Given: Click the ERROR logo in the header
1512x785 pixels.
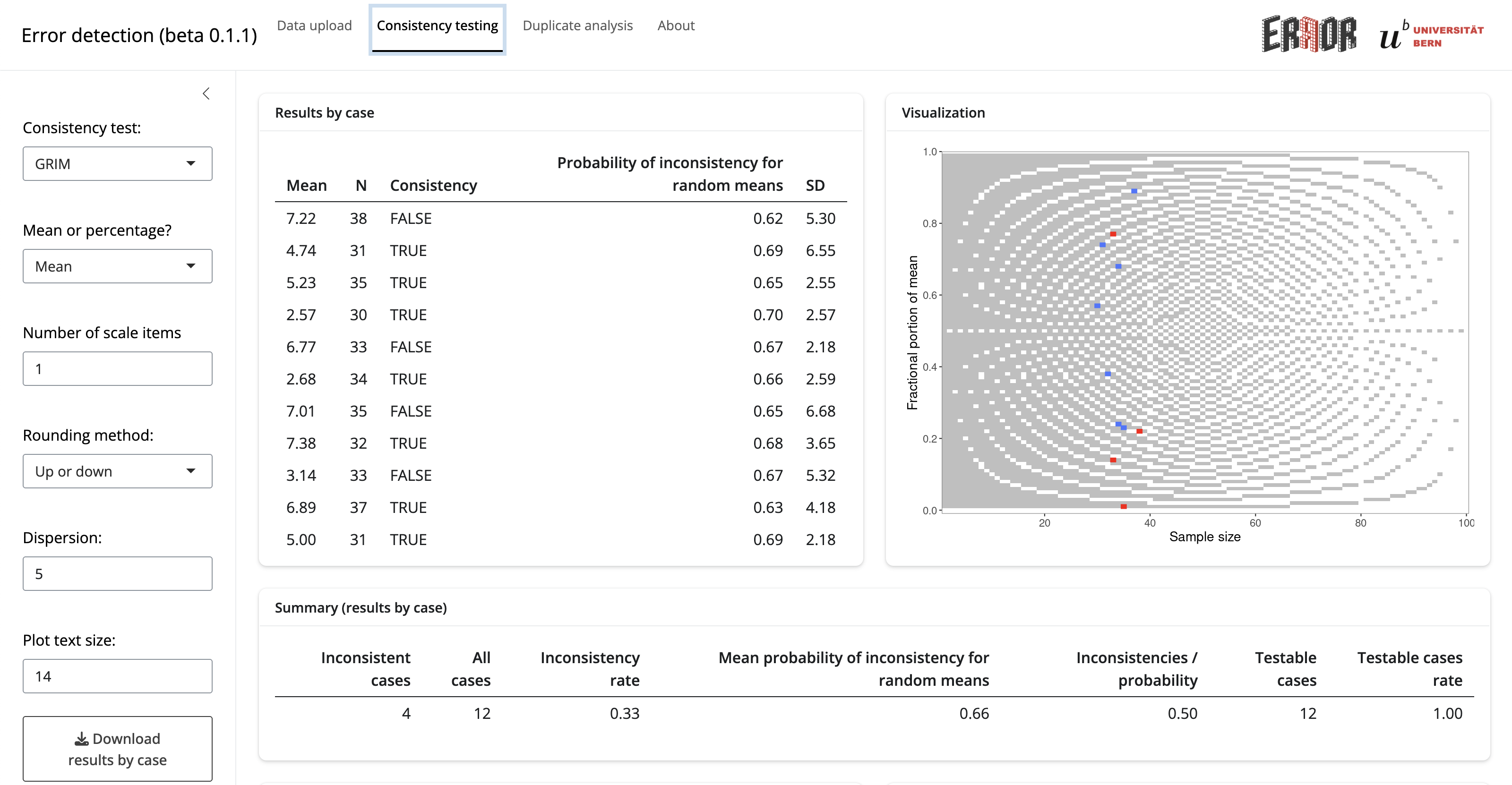Looking at the screenshot, I should (1308, 34).
